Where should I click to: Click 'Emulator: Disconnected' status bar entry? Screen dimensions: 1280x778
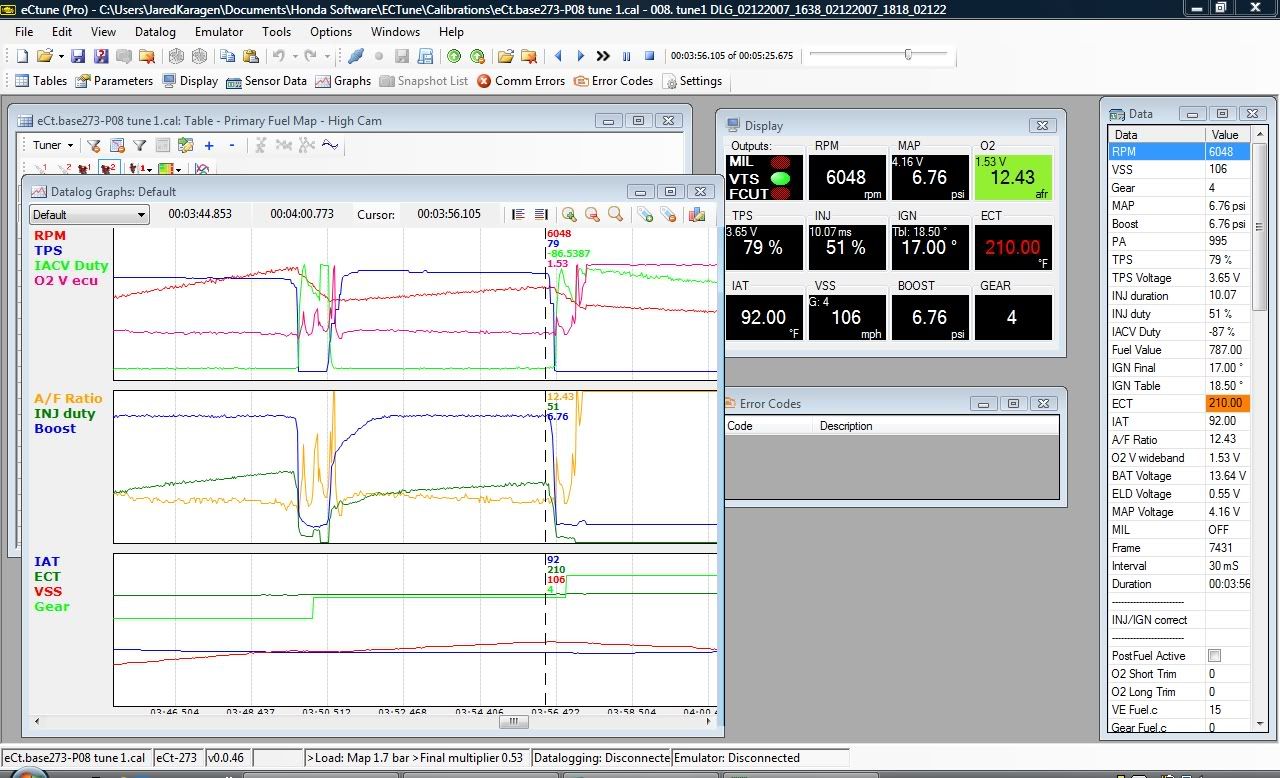coord(760,758)
